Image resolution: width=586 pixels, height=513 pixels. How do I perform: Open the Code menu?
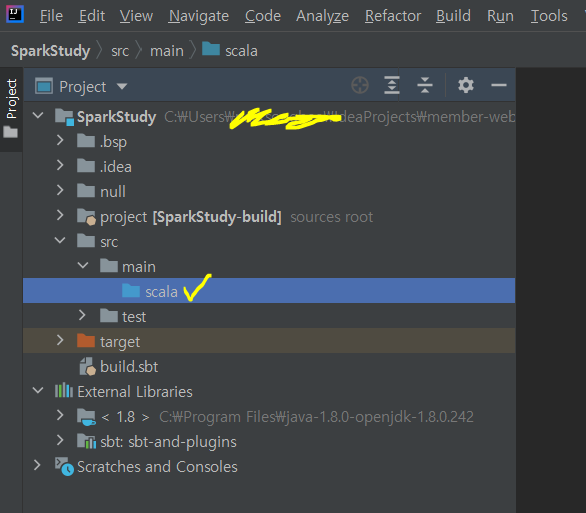tap(263, 16)
